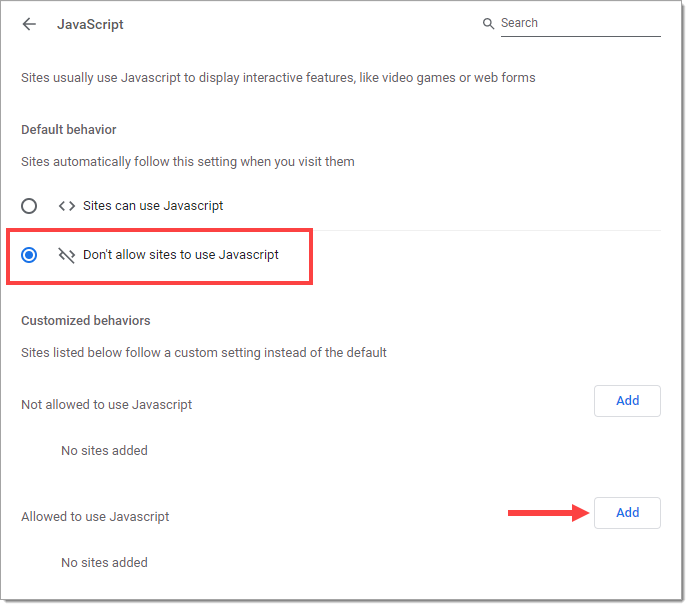Focus the Search settings text field
689x607 pixels.
[580, 23]
